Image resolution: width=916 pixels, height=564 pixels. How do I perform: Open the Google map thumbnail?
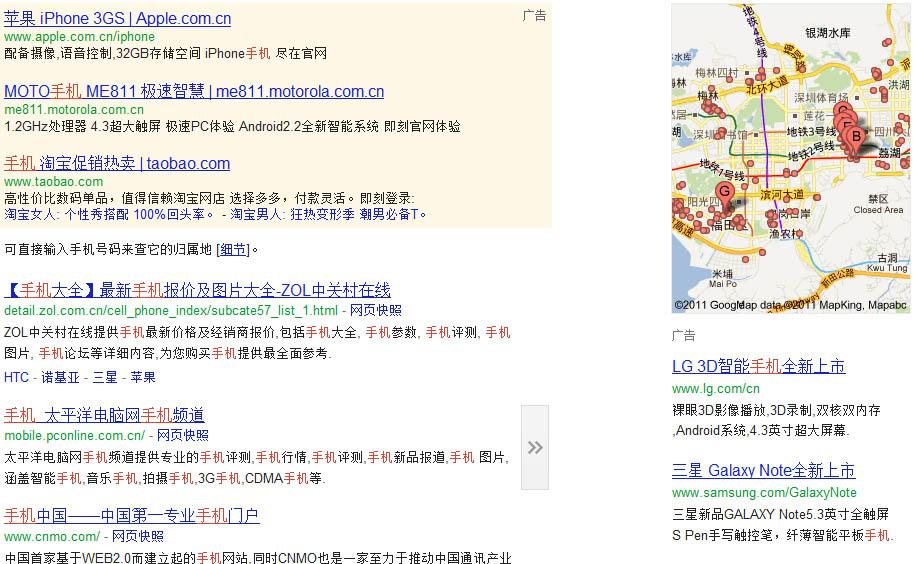790,158
